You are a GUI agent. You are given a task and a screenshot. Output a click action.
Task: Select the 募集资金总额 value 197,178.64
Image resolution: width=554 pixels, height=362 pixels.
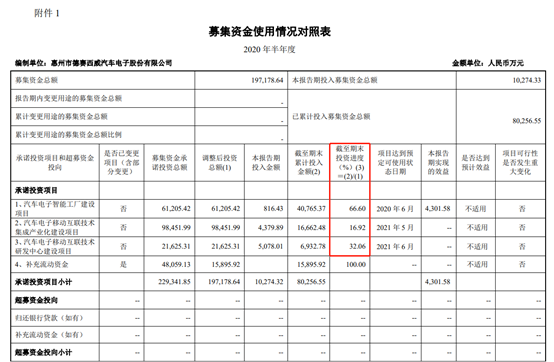pyautogui.click(x=267, y=80)
